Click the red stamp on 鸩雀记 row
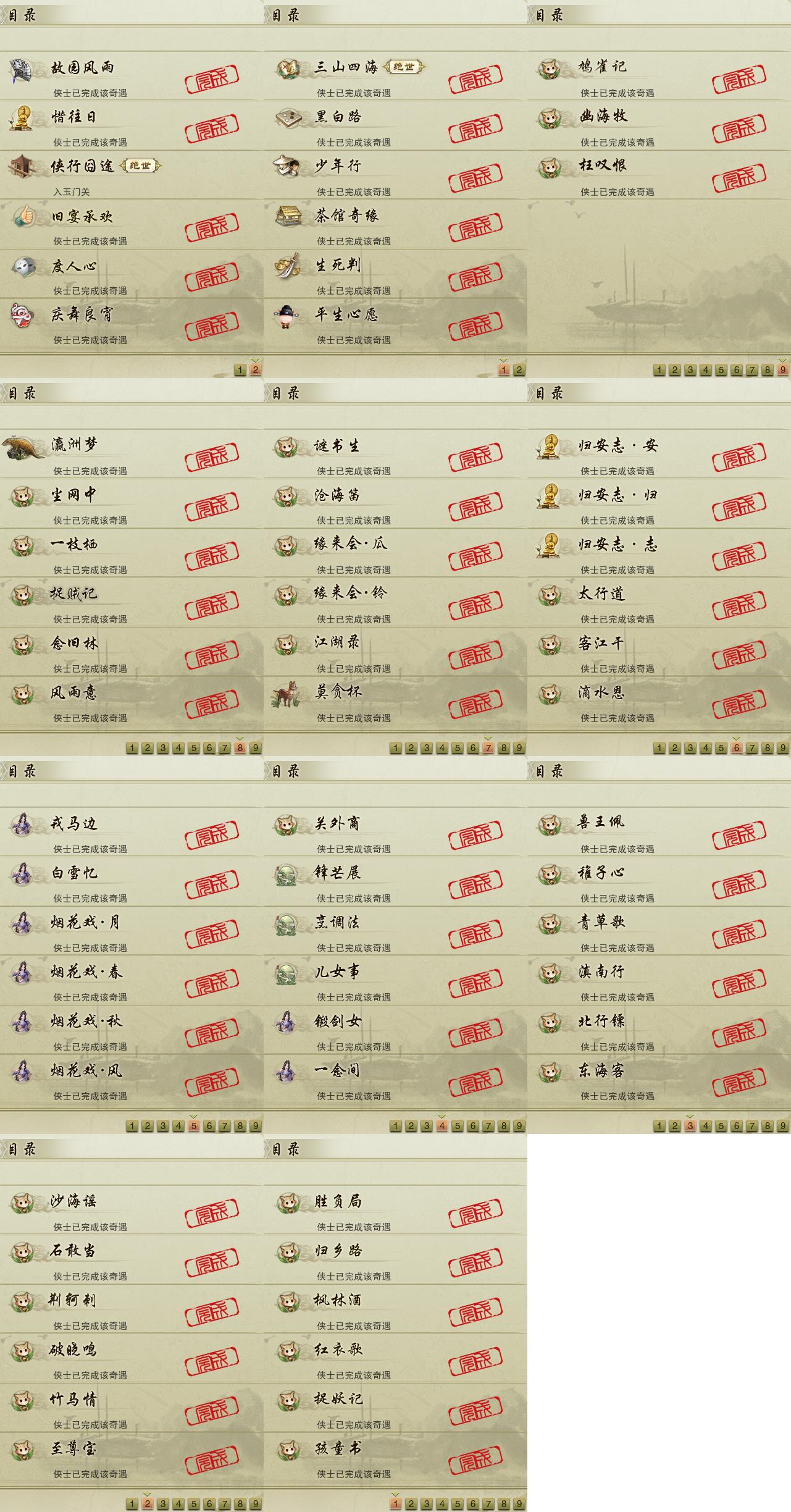This screenshot has width=791, height=1512. [x=739, y=78]
